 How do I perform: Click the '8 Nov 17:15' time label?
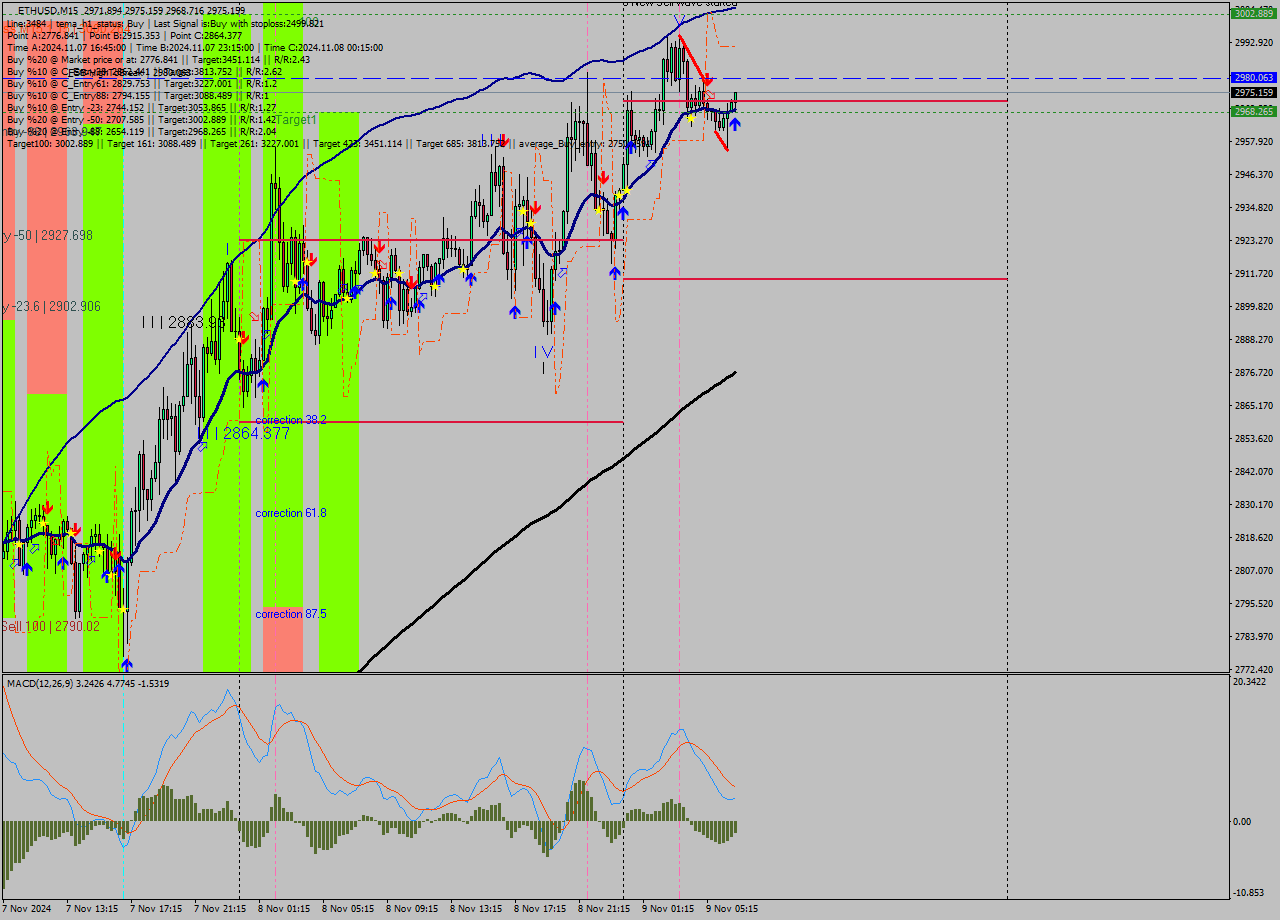click(540, 909)
